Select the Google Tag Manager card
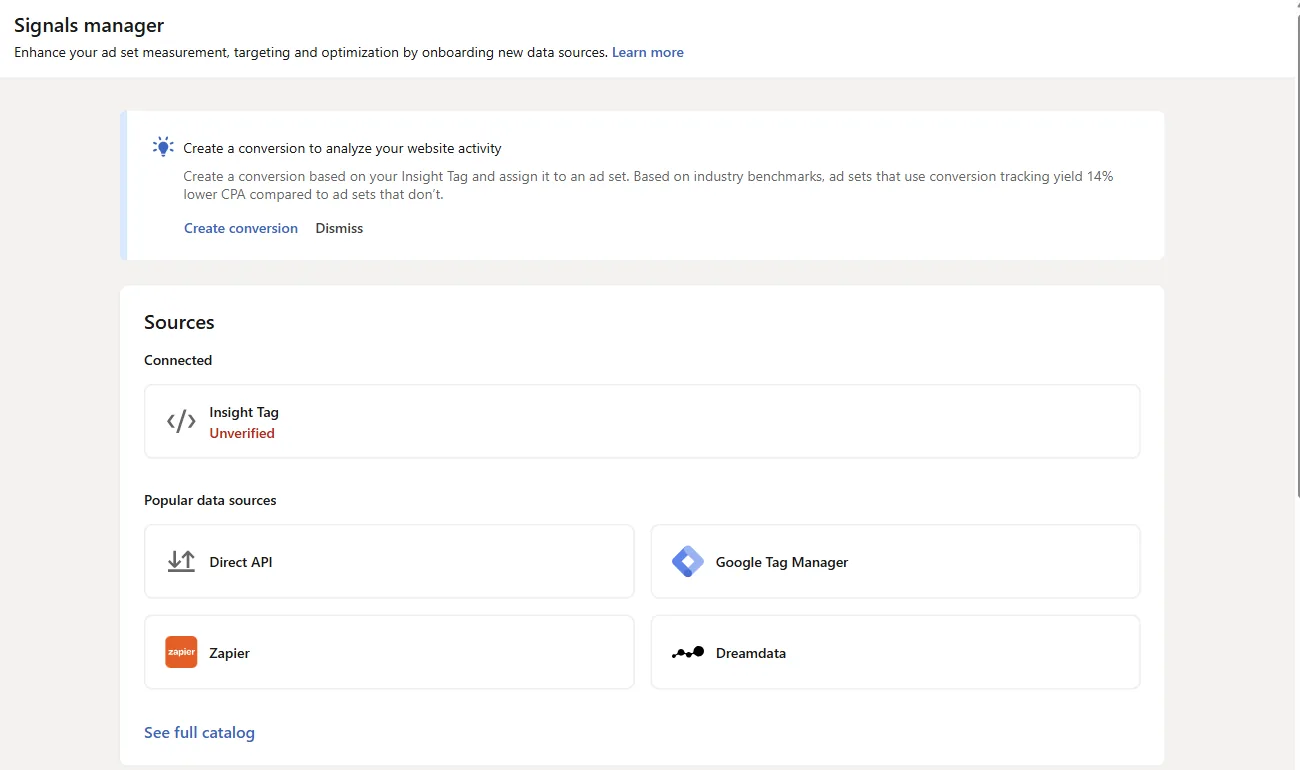This screenshot has width=1300, height=770. click(895, 561)
